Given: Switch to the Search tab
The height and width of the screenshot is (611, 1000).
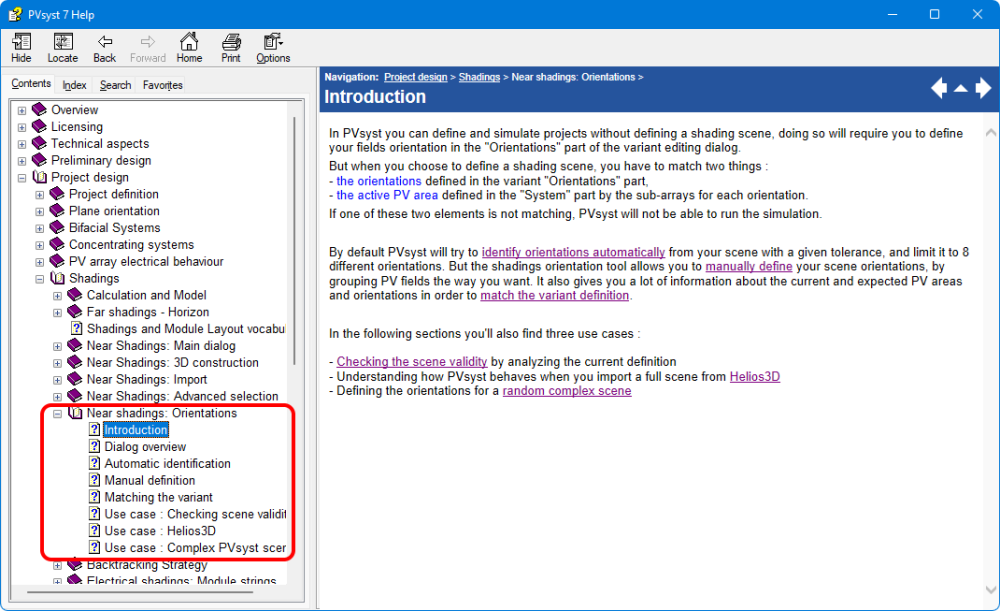Looking at the screenshot, I should 115,86.
